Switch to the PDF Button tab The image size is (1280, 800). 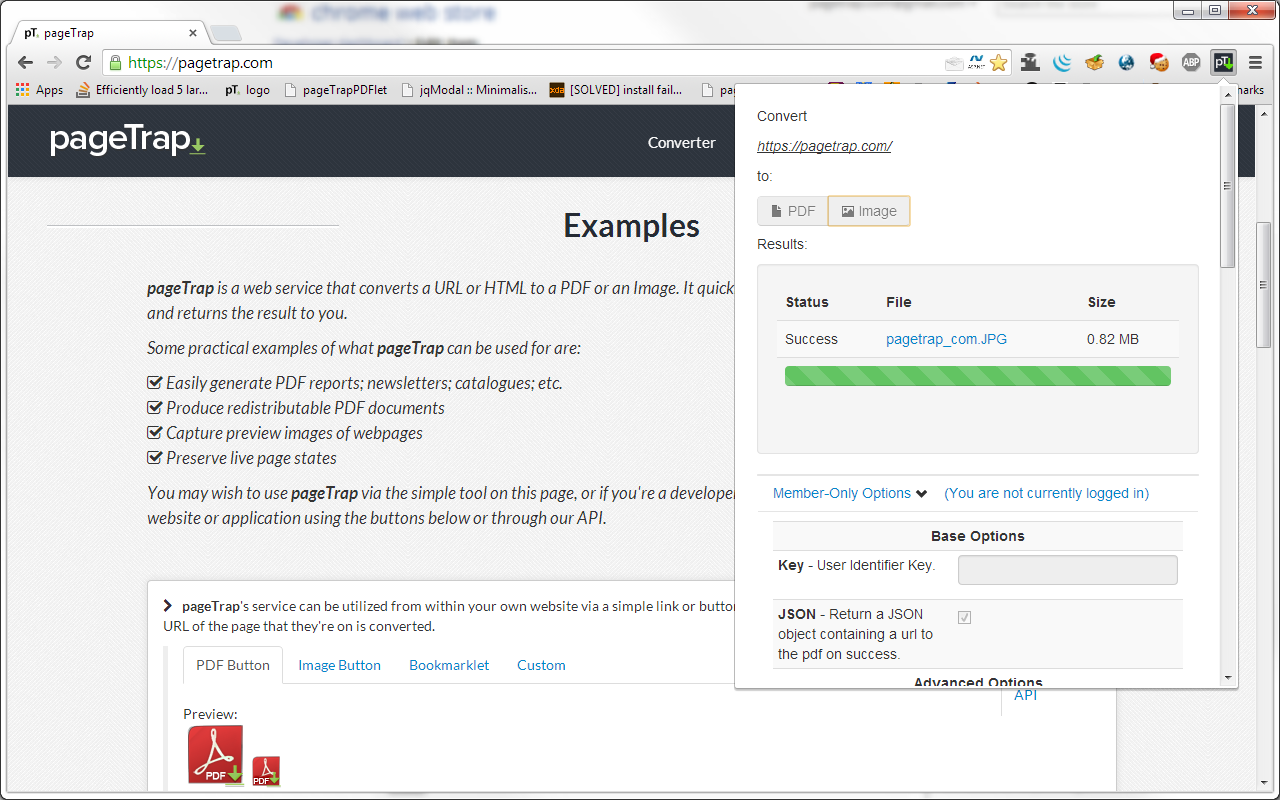point(233,665)
